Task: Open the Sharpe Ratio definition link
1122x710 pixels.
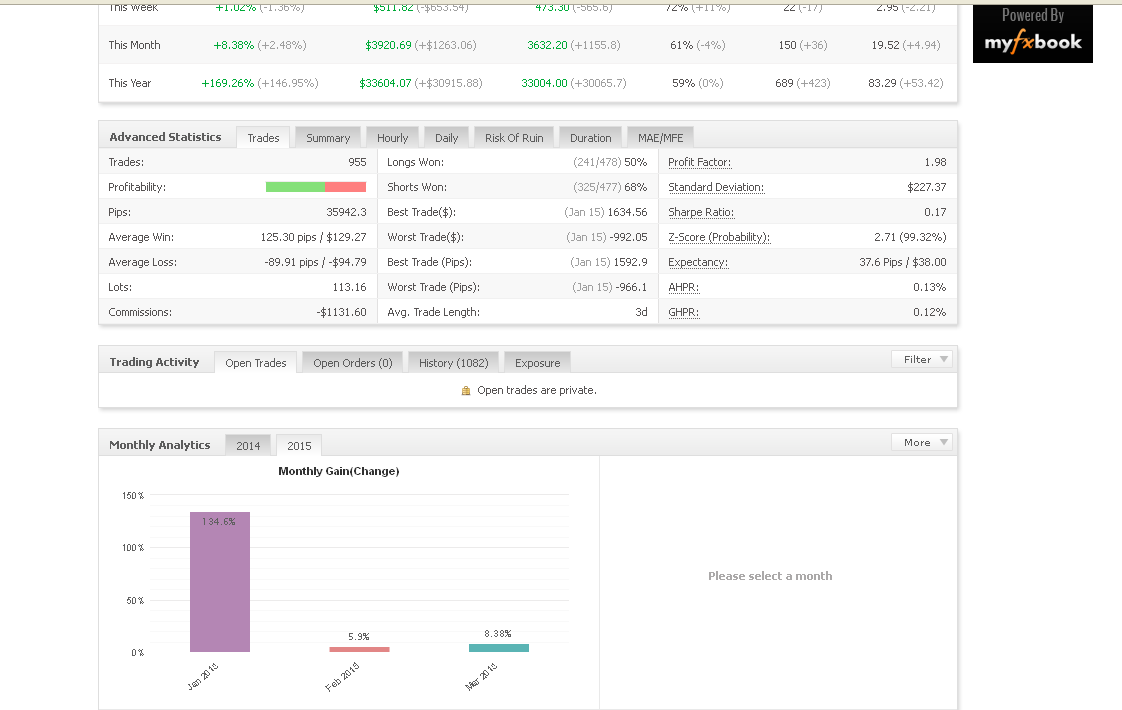Action: 701,213
